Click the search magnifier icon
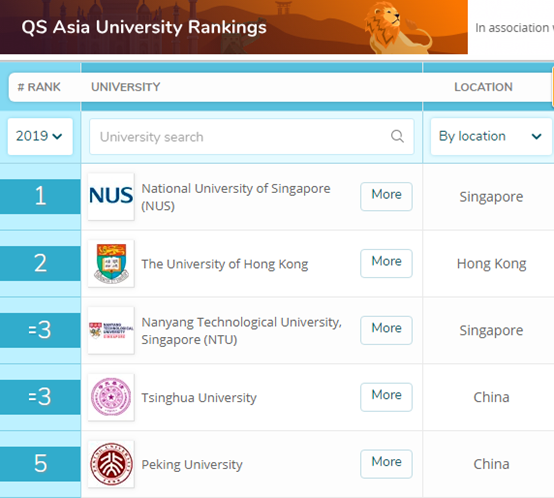The height and width of the screenshot is (498, 554). (x=397, y=136)
